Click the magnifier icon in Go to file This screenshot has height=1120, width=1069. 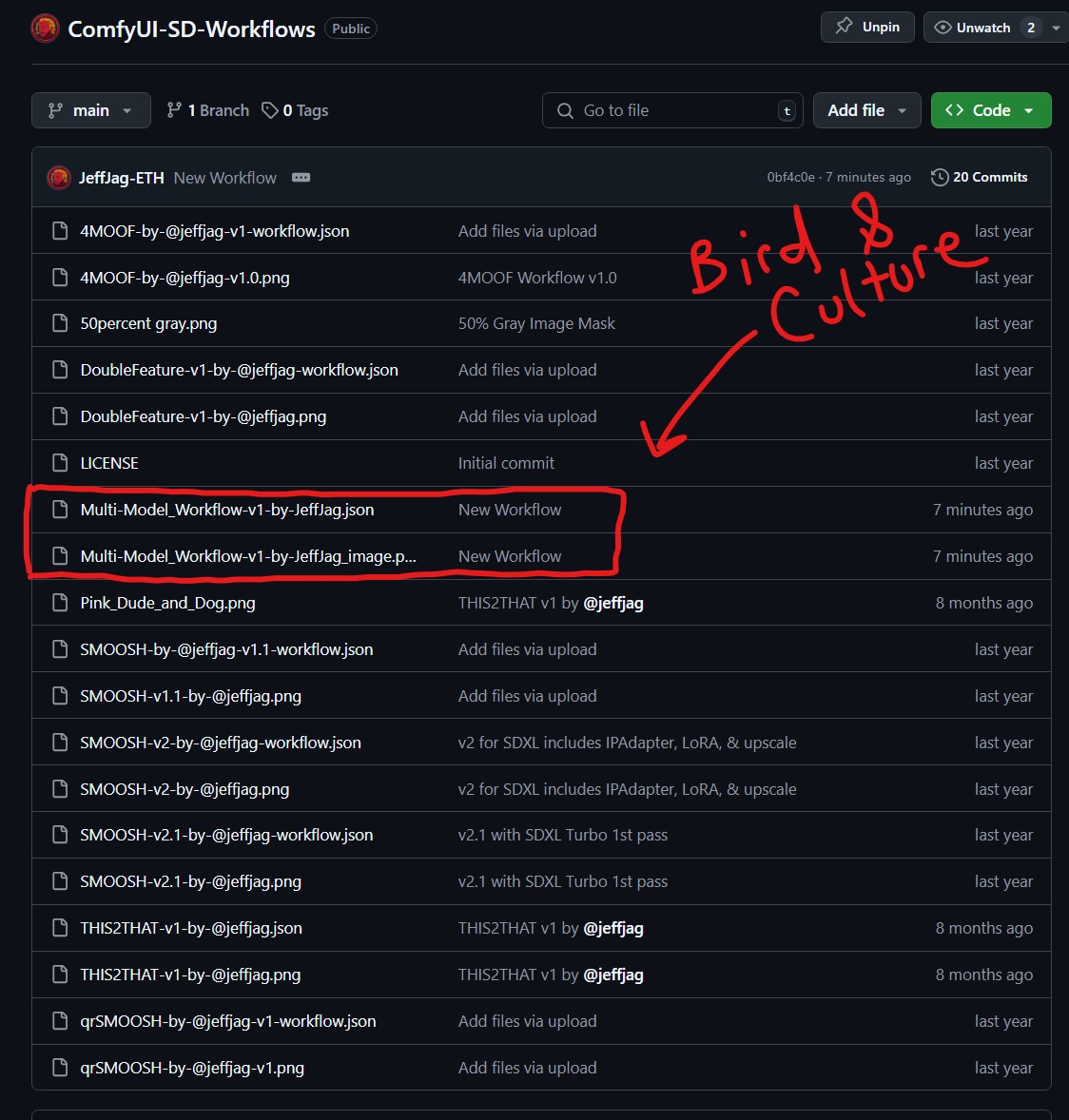coord(565,110)
